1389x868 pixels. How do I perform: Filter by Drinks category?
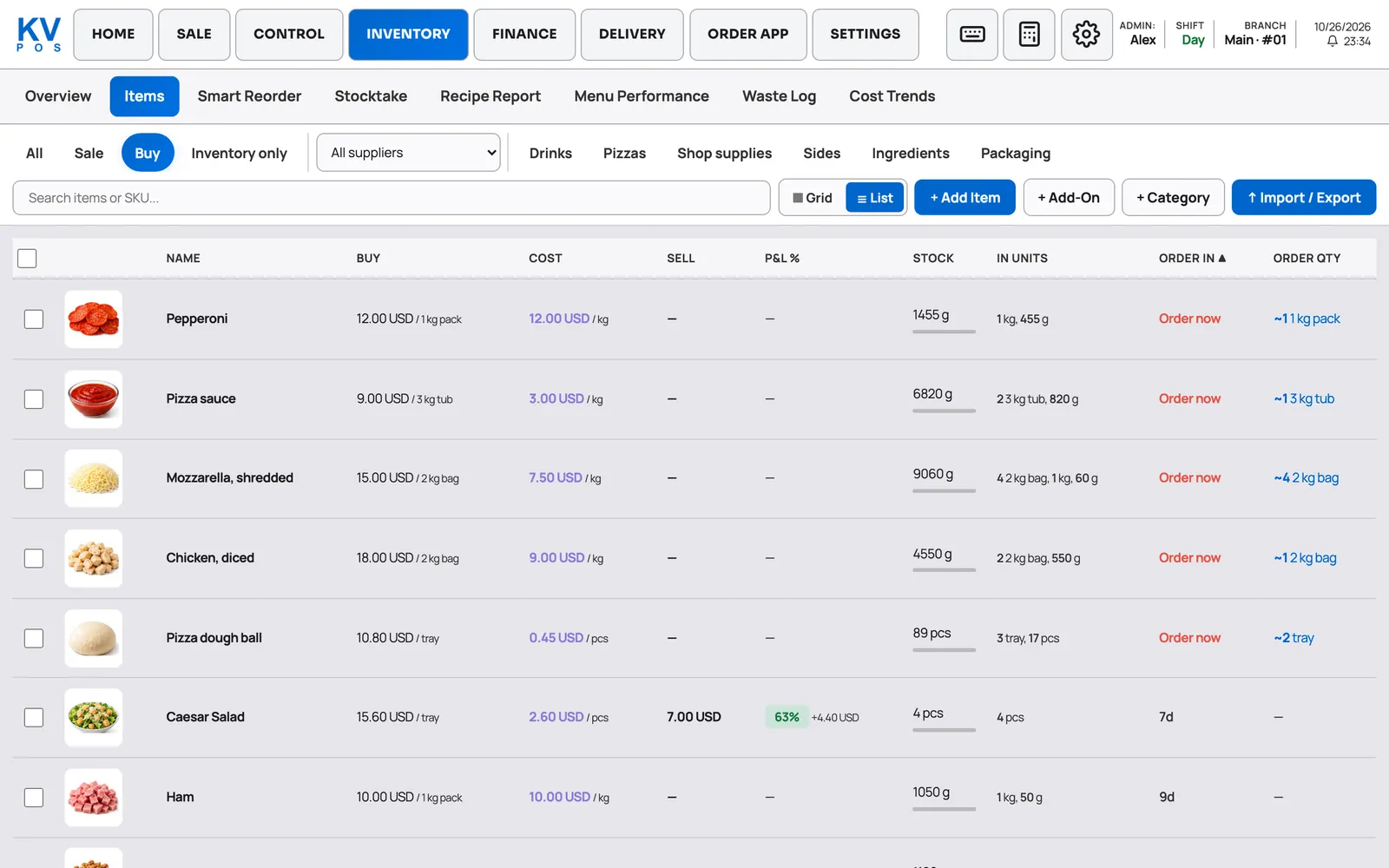(550, 153)
